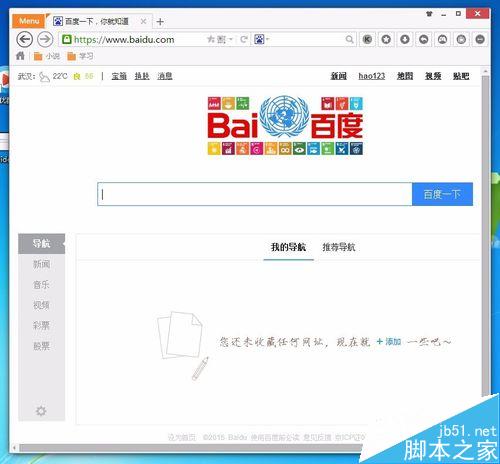Viewport: 500px width, 464px height.
Task: Click the minus circle toolbar button
Action: (480, 39)
